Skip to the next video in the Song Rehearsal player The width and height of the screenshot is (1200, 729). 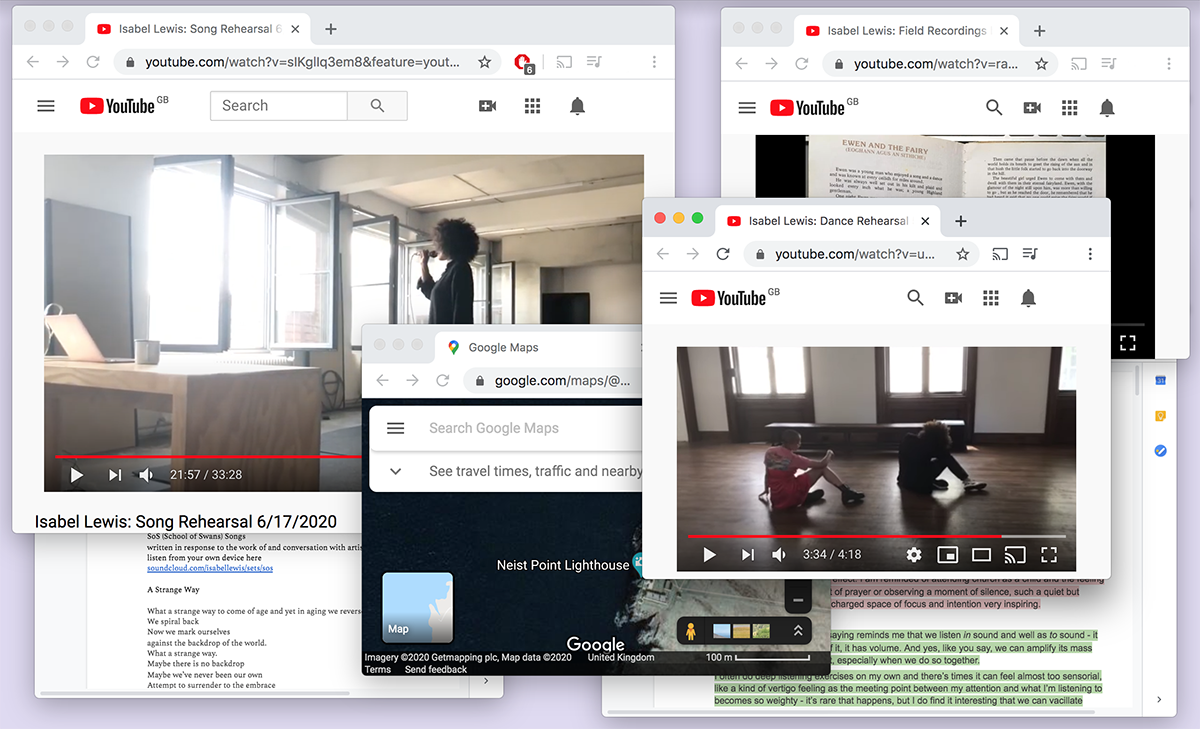(114, 475)
